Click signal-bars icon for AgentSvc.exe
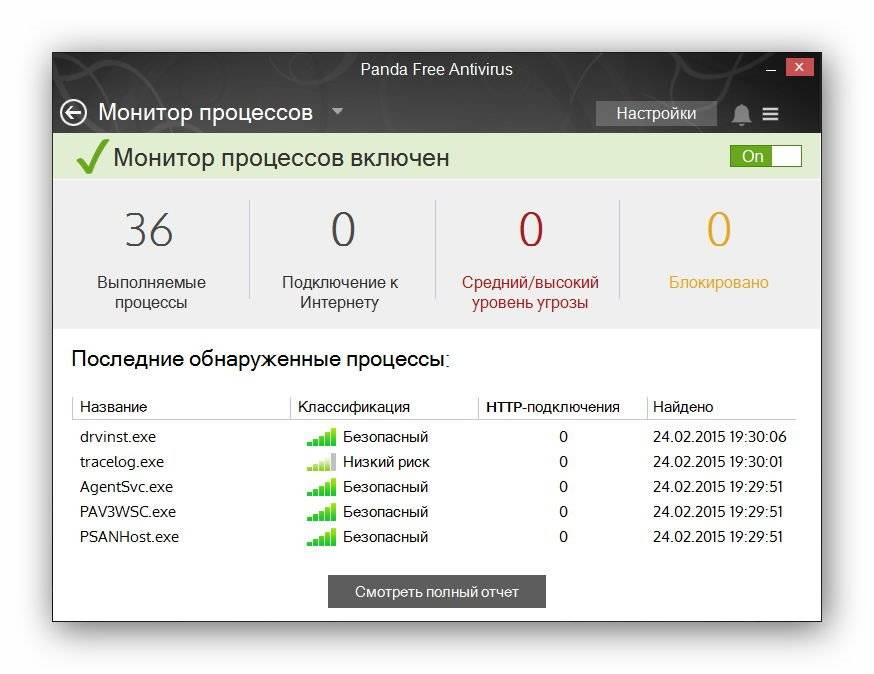874x674 pixels. point(321,487)
